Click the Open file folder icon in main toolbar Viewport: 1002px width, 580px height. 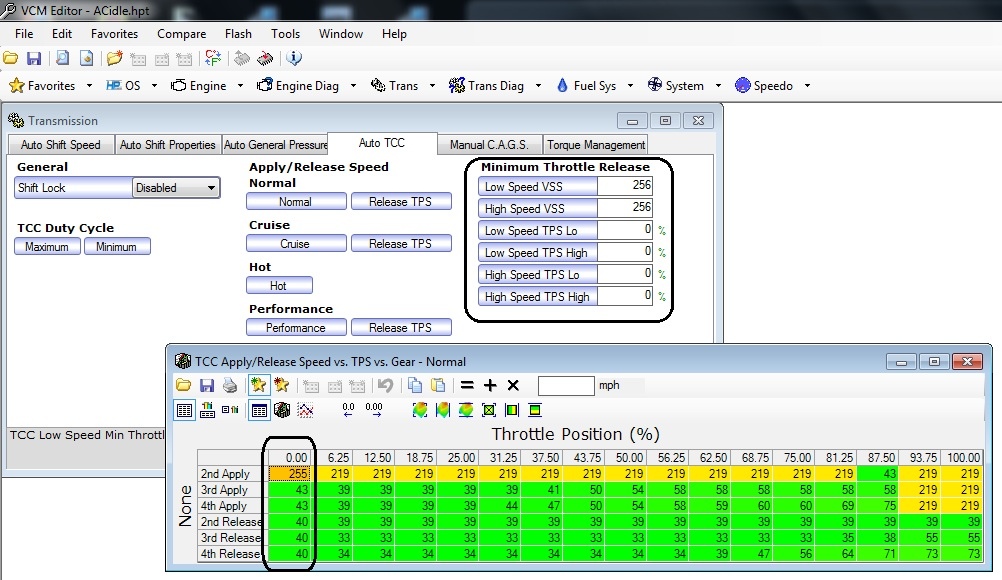11,59
